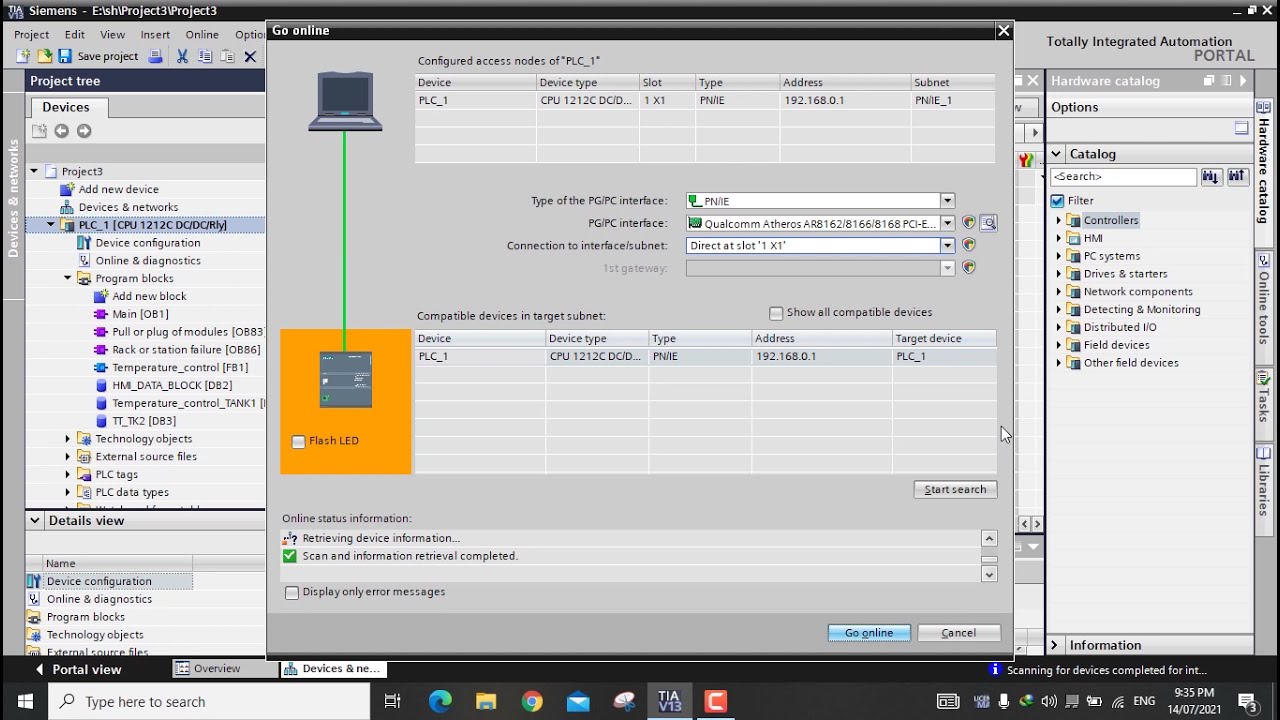Click the Delete X toolbar icon
The width and height of the screenshot is (1280, 720).
coord(250,57)
